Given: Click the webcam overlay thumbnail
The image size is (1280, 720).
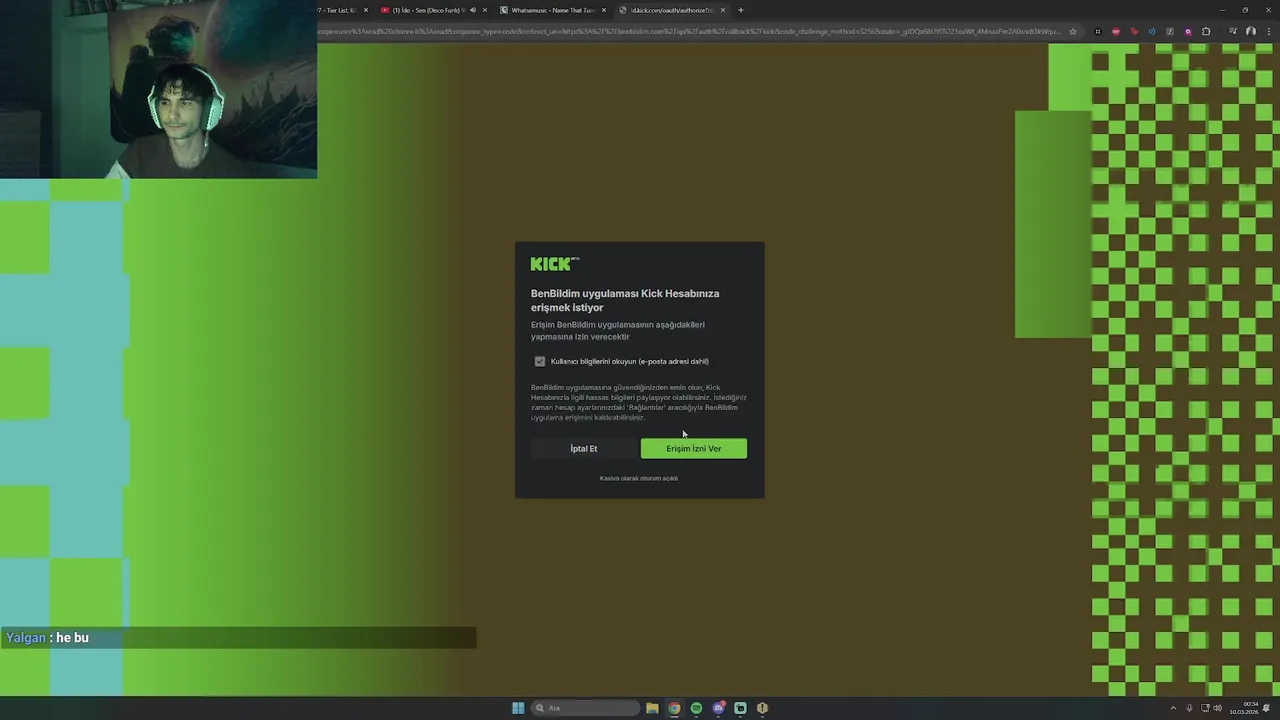Looking at the screenshot, I should (x=158, y=89).
